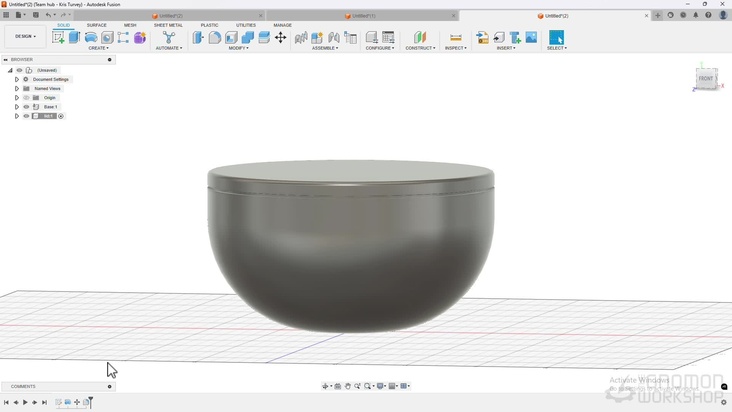Open the SHEET METAL tab
The image size is (732, 412).
tap(168, 25)
